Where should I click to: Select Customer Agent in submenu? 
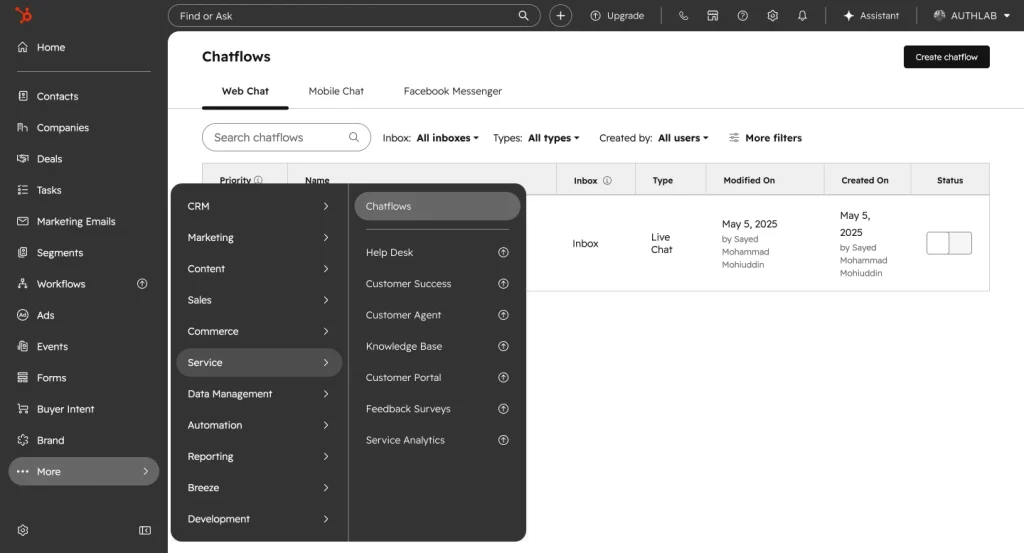437,315
